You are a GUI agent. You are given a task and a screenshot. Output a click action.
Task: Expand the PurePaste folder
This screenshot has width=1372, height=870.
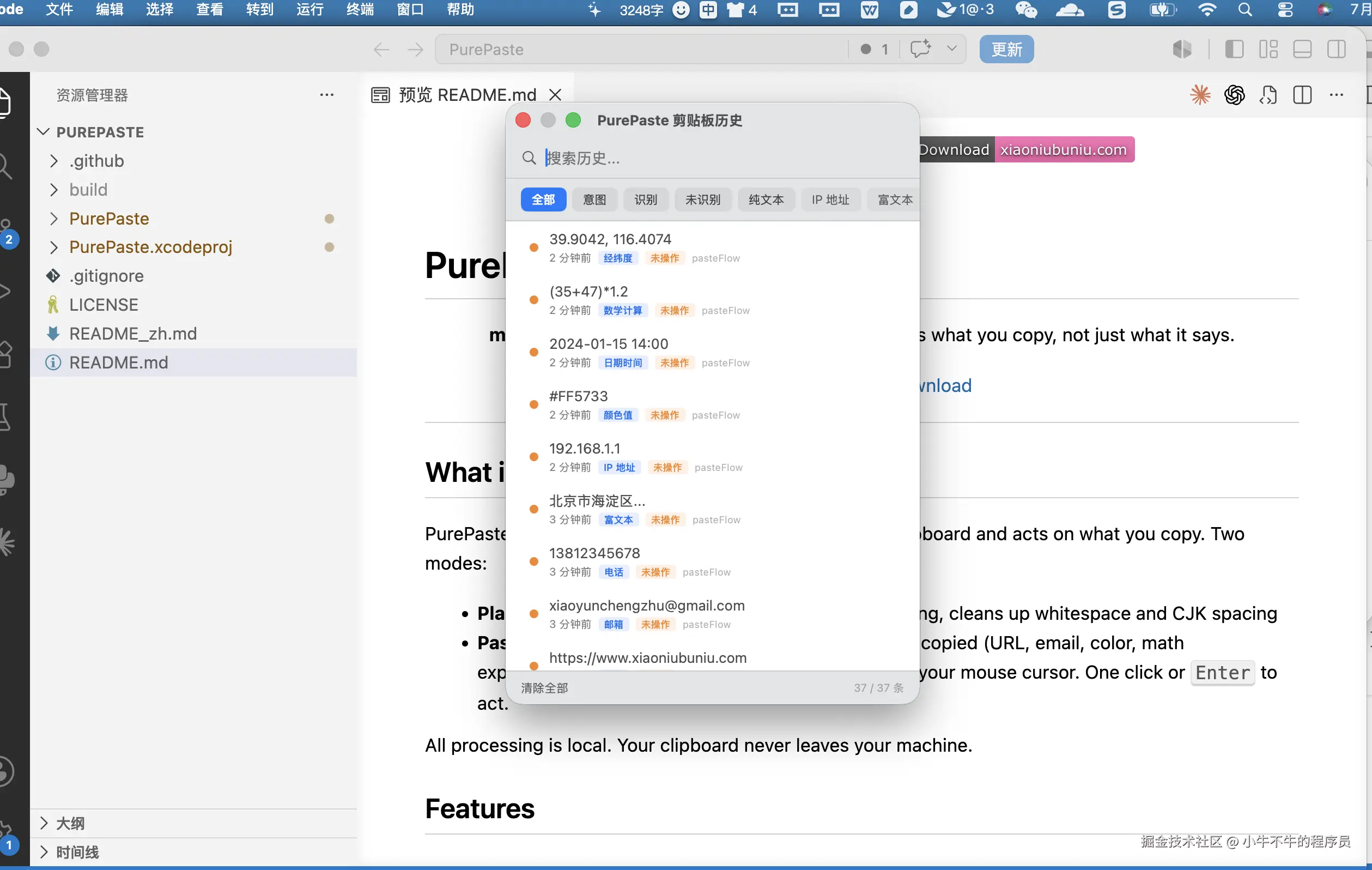(x=53, y=219)
